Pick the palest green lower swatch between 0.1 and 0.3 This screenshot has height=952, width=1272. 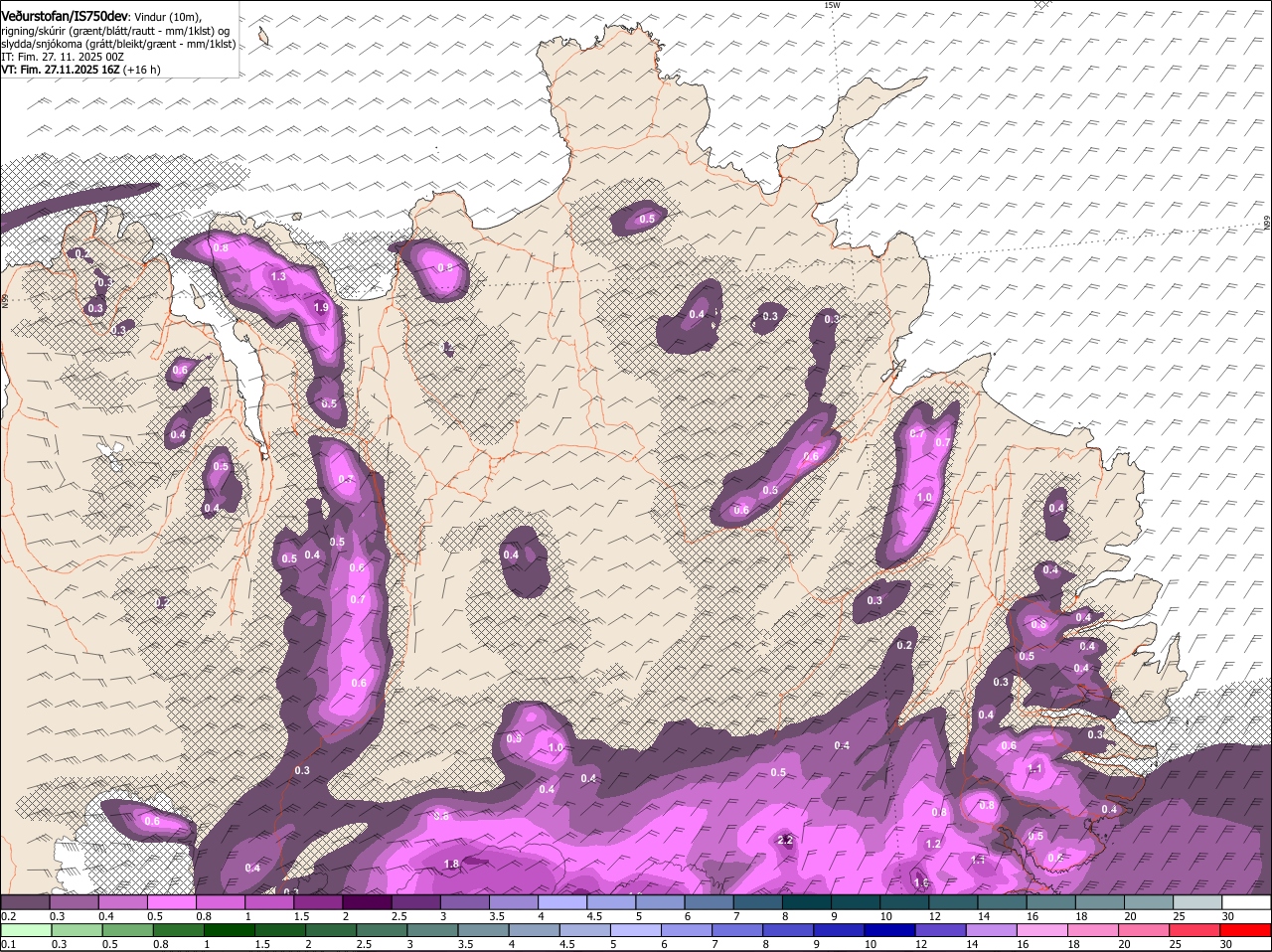coord(25,930)
